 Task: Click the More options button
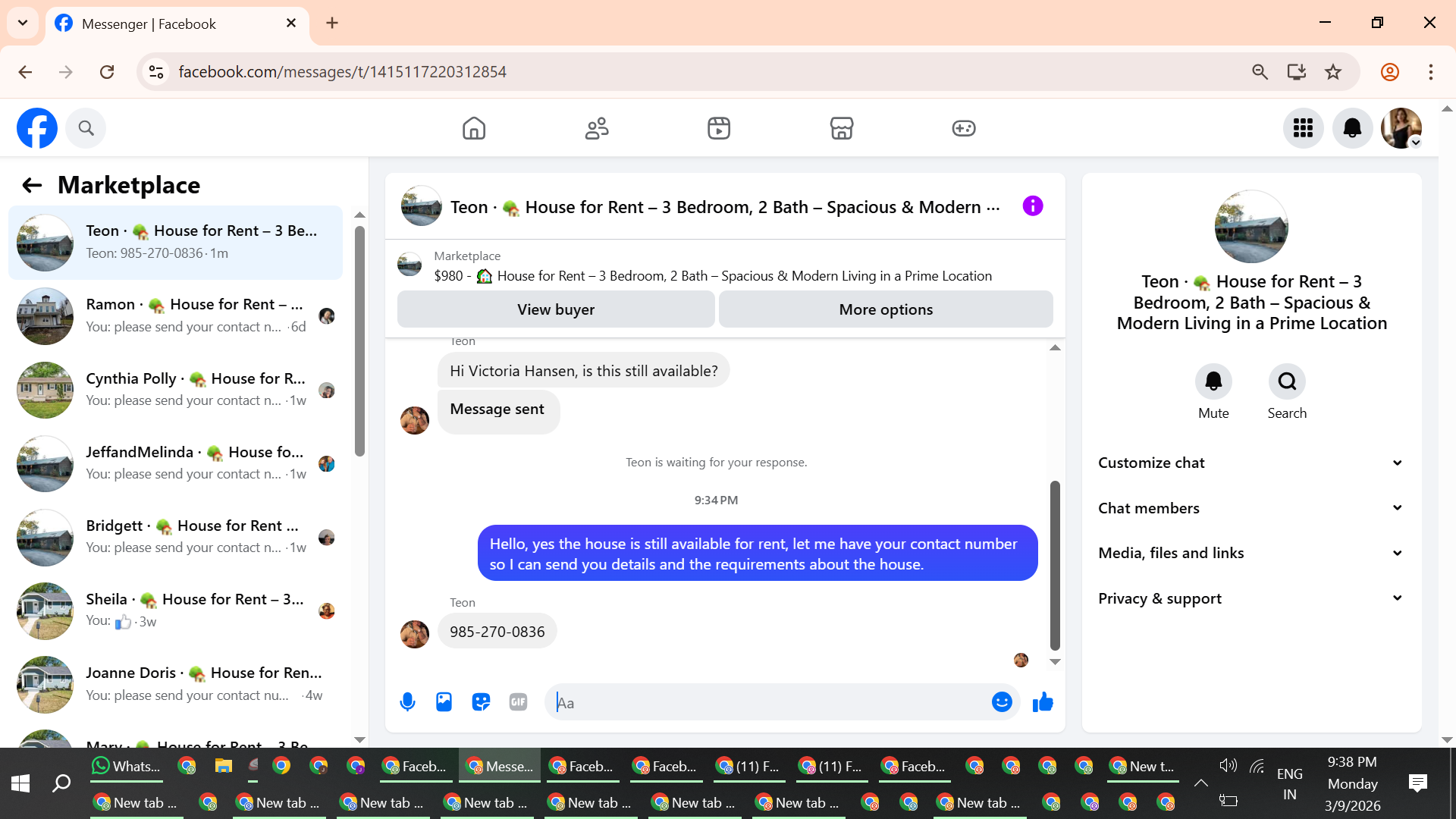886,309
